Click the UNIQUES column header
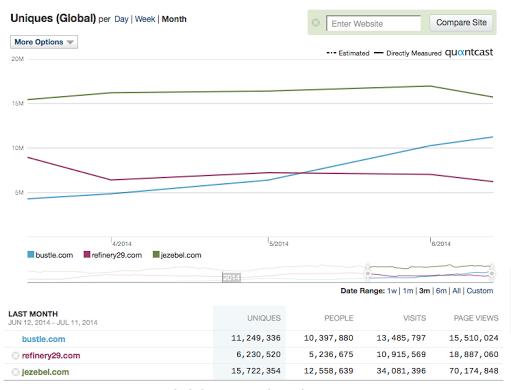 pos(264,318)
